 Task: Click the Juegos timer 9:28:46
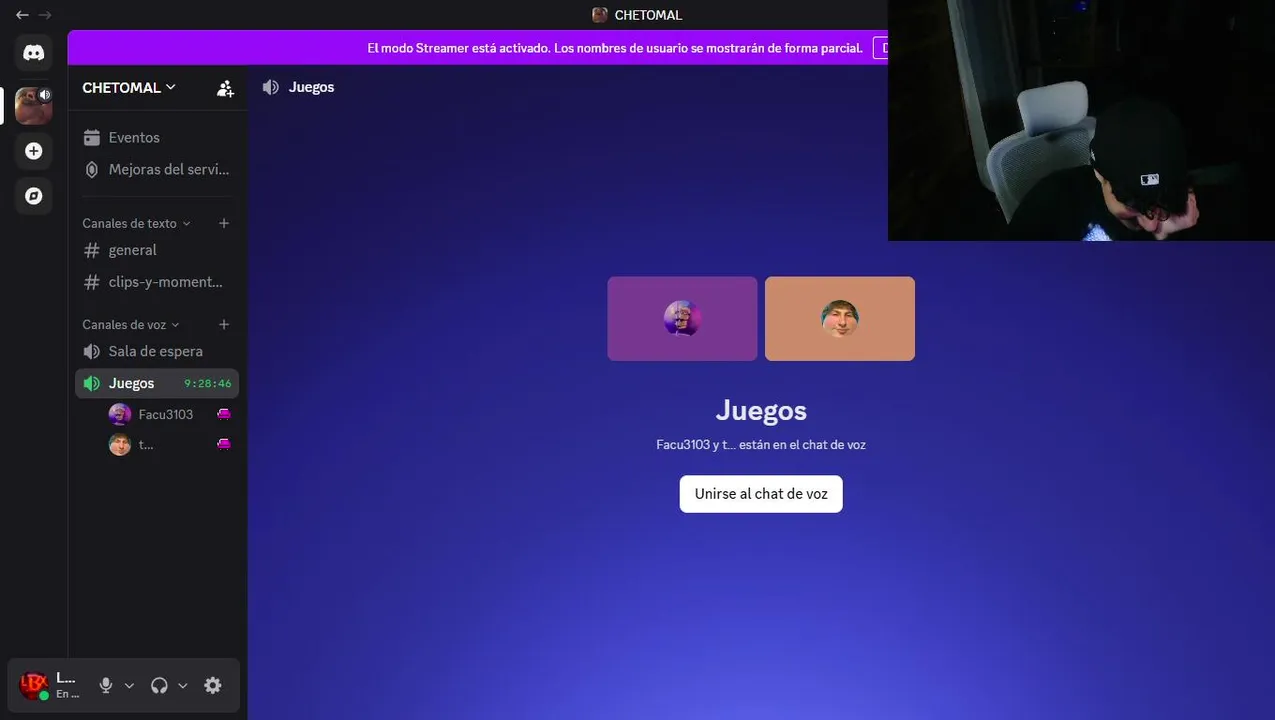click(208, 384)
